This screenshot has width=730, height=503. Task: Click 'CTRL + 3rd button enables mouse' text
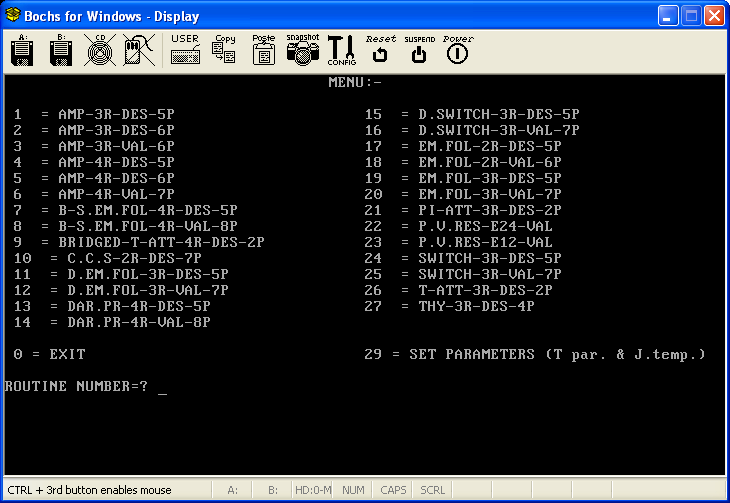click(89, 490)
